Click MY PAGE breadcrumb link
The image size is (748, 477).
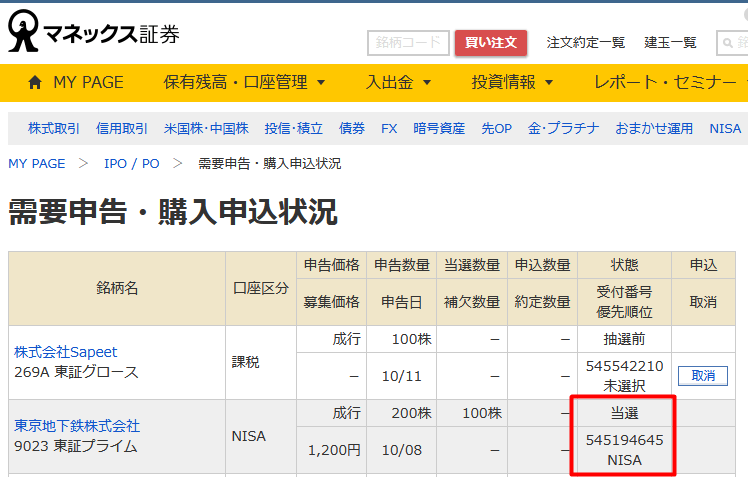[x=37, y=164]
